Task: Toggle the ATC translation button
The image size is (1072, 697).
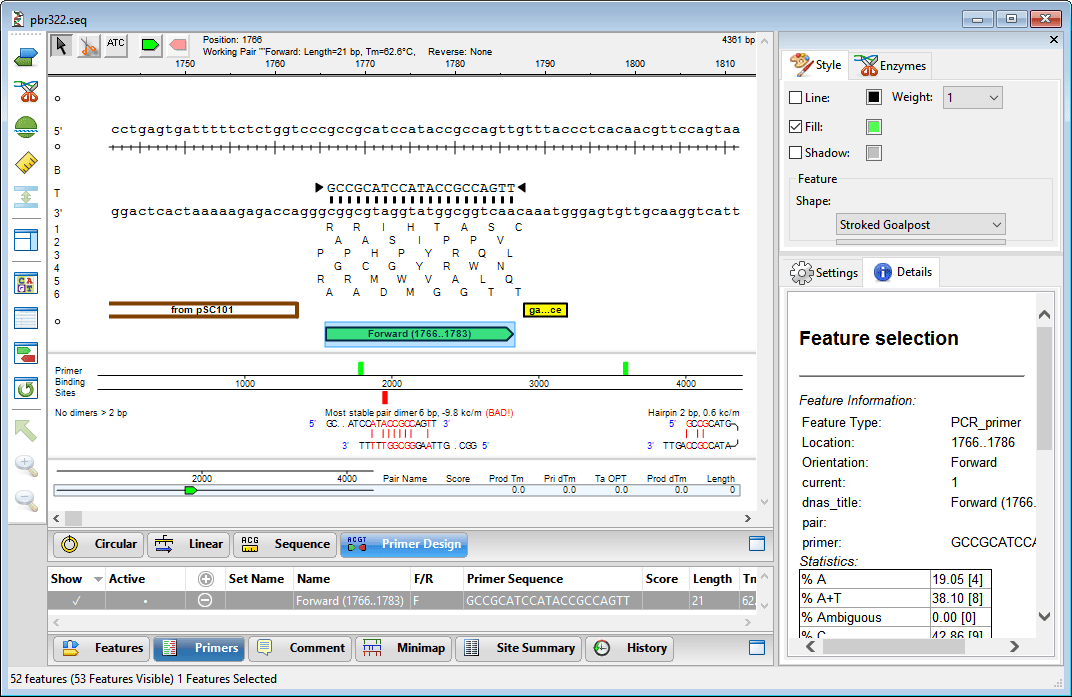Action: point(116,44)
